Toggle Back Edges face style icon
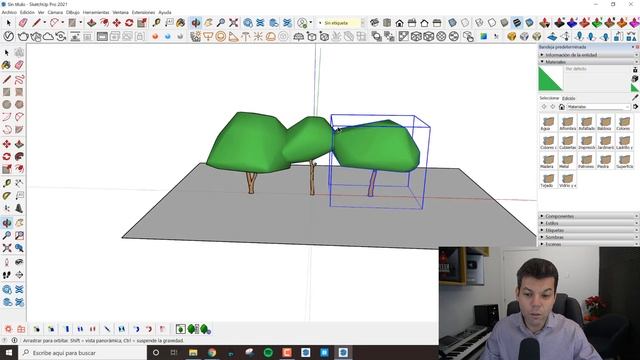 pyautogui.click(x=465, y=23)
